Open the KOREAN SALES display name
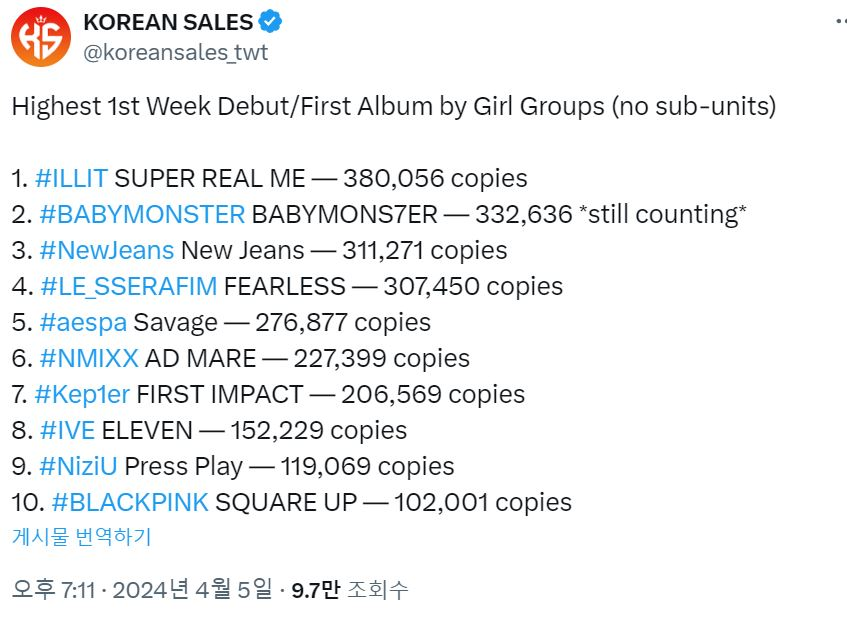Viewport: 847px width, 628px height. click(x=168, y=21)
